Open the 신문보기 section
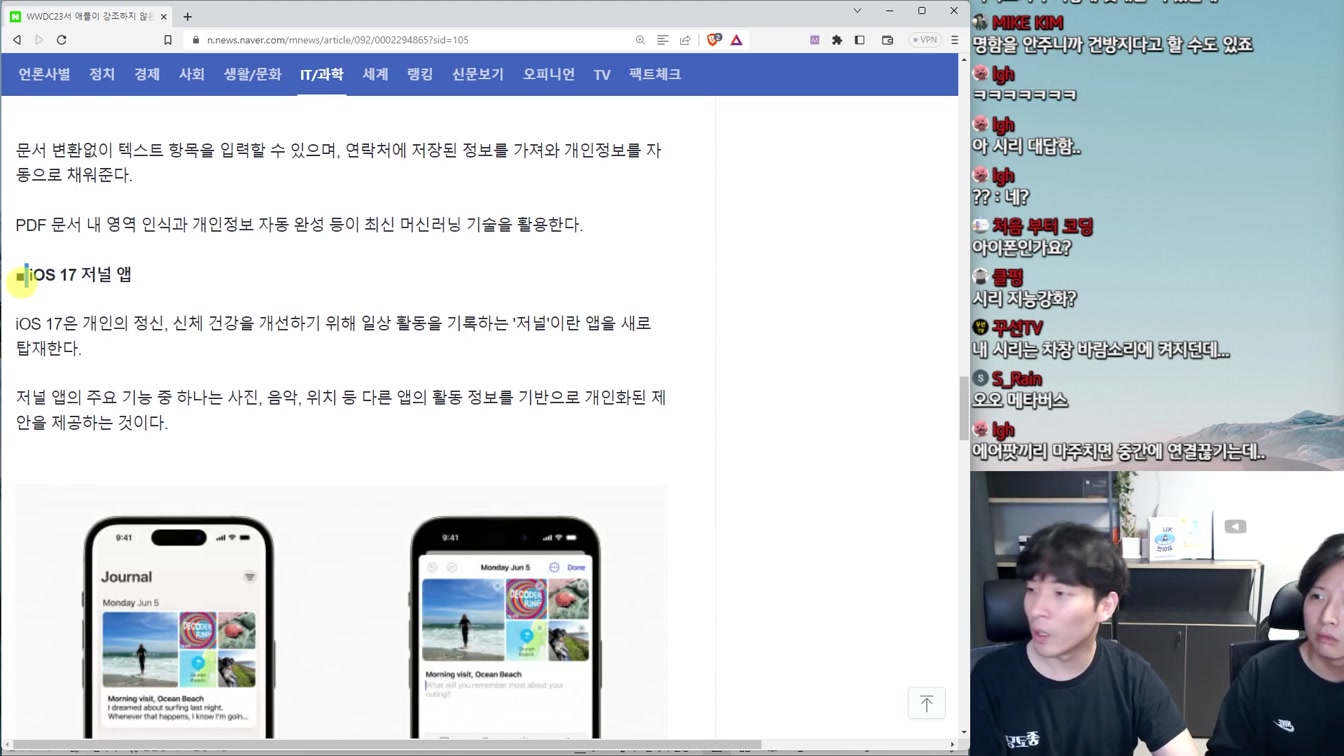 click(478, 74)
